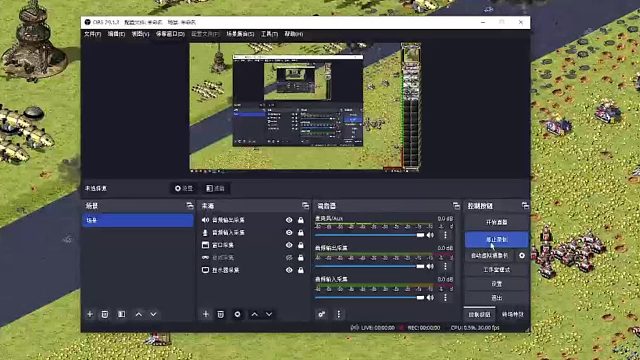This screenshot has width=640, height=360.
Task: Toggle visibility of 音频输出采集 source
Action: click(x=289, y=220)
